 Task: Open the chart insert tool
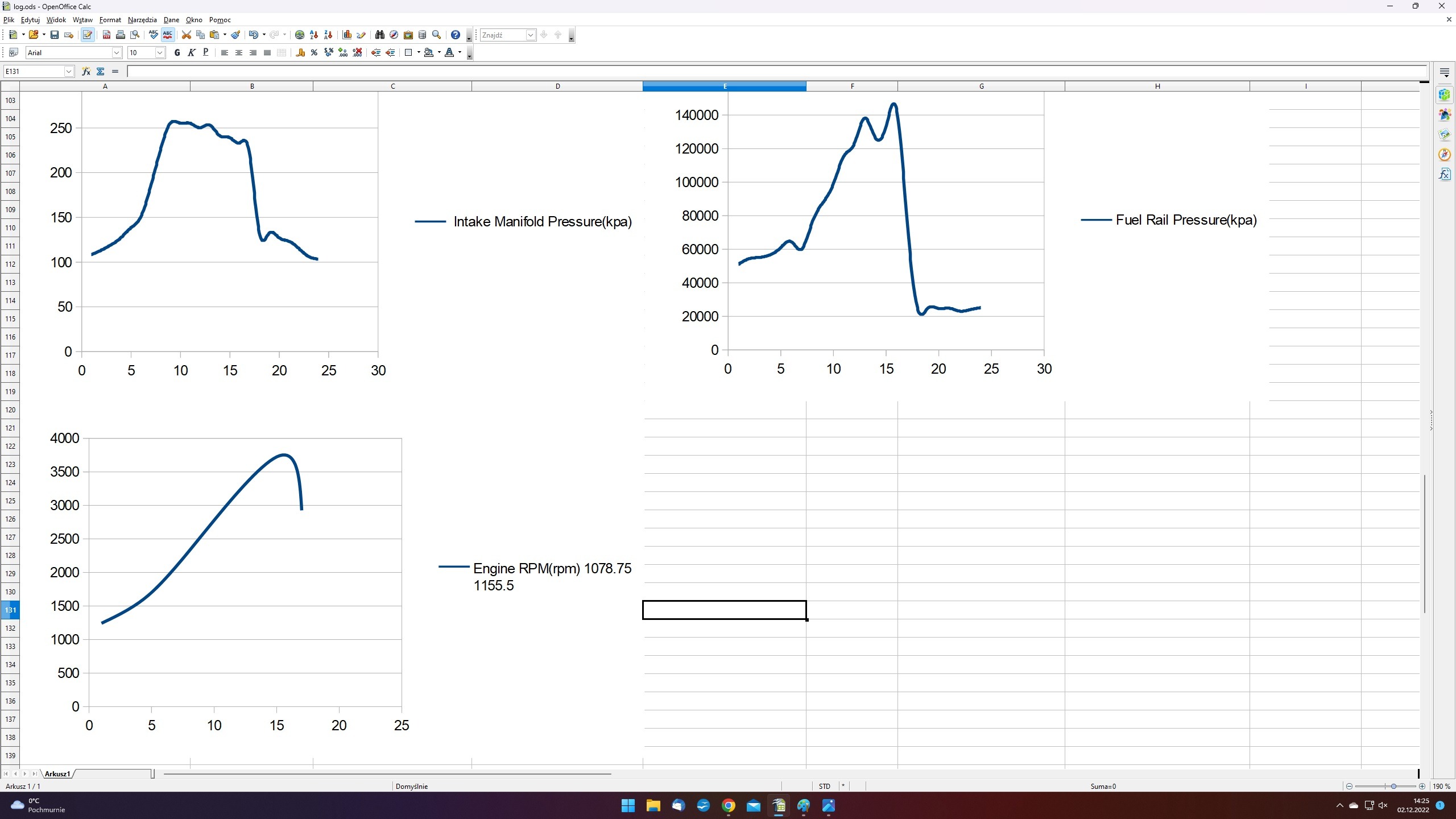click(x=347, y=35)
